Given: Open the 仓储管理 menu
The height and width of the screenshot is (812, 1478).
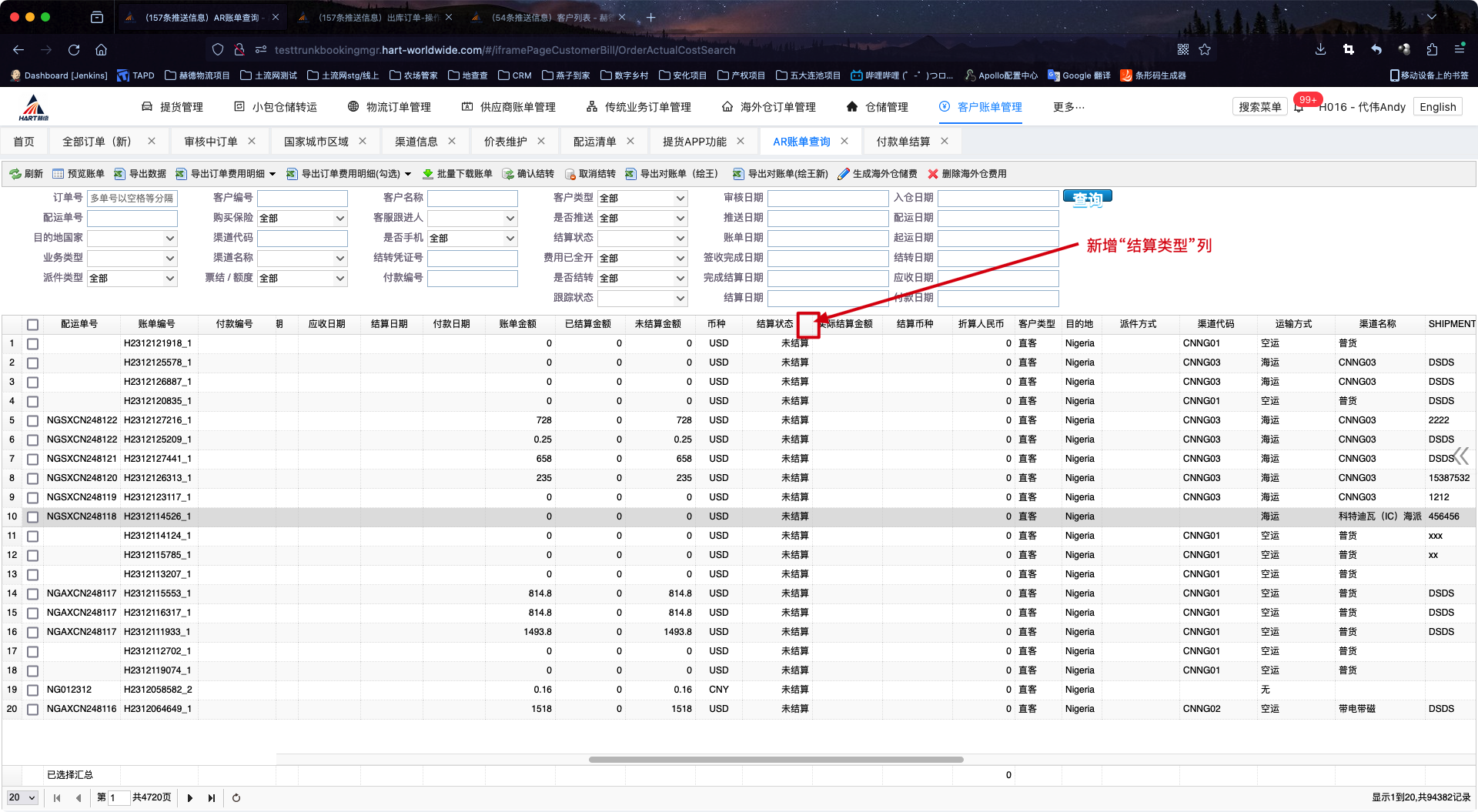Looking at the screenshot, I should click(x=877, y=107).
